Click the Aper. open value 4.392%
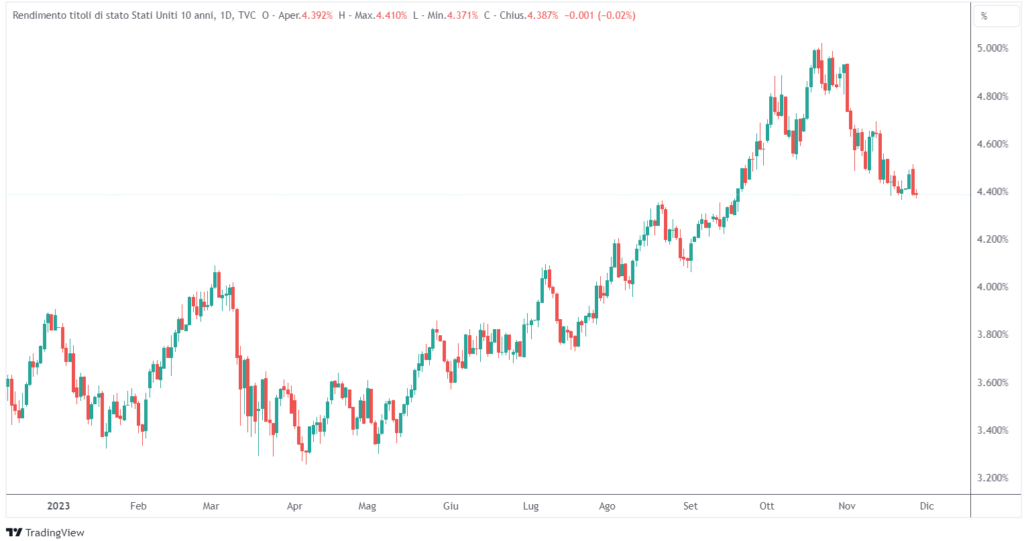 coord(314,16)
